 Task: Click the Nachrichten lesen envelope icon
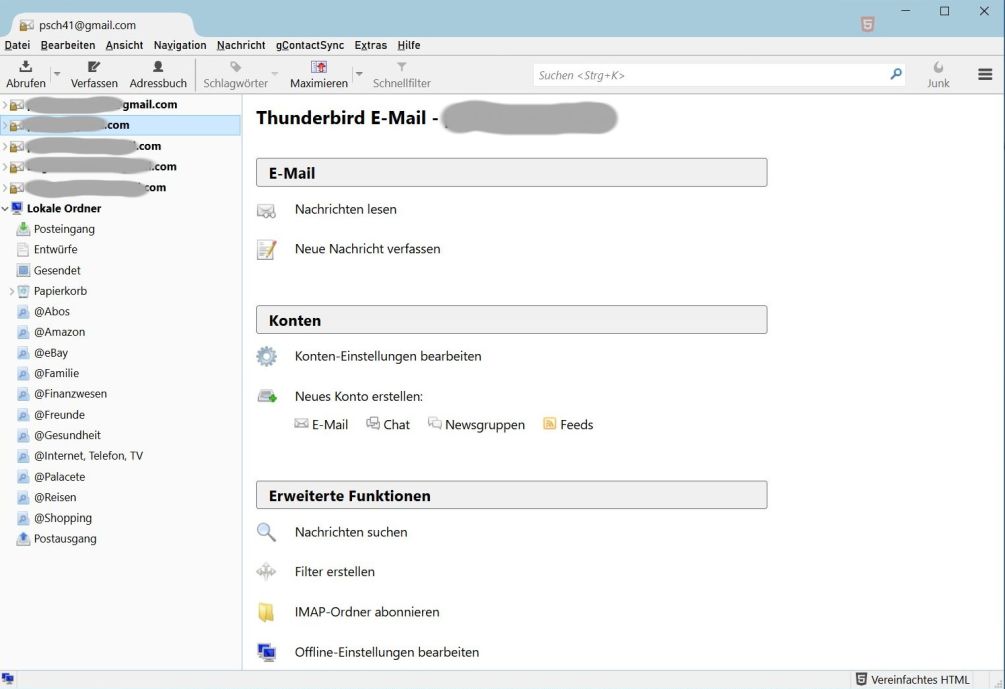pos(266,210)
